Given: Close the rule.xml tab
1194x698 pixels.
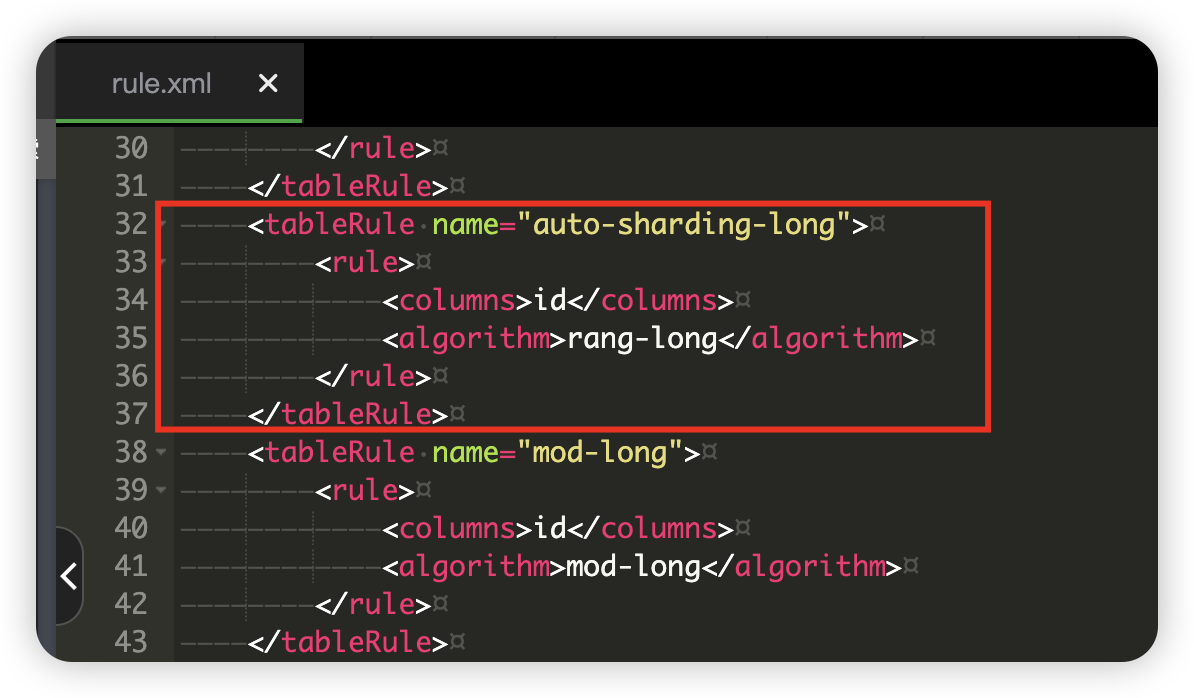Looking at the screenshot, I should [x=267, y=84].
